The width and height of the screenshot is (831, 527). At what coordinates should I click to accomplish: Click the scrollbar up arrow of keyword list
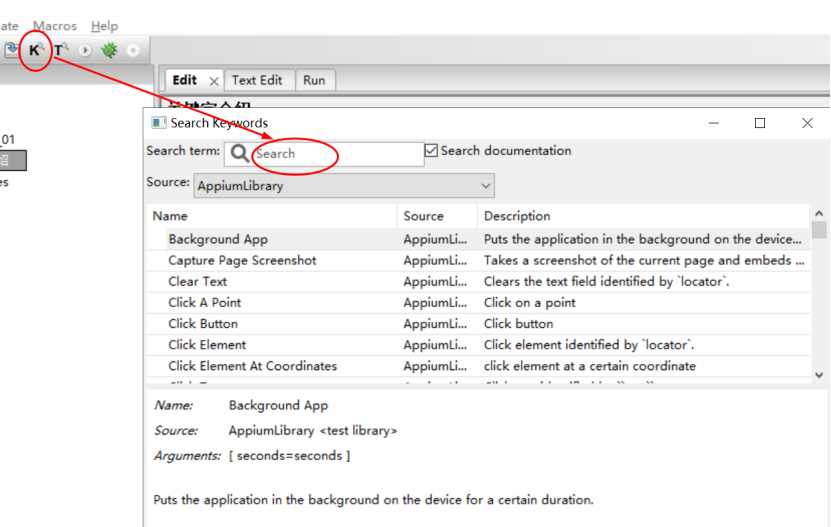click(x=819, y=214)
